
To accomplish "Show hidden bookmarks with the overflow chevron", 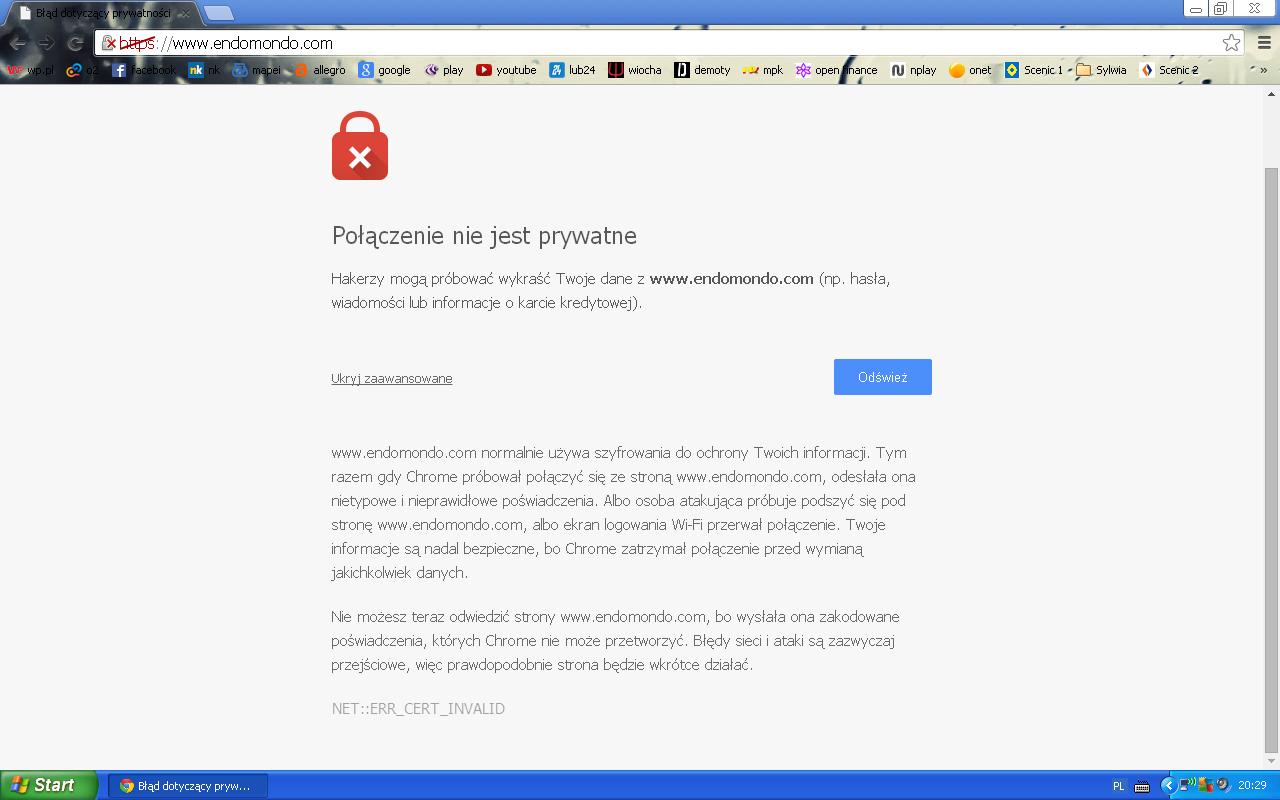I will coord(1263,70).
